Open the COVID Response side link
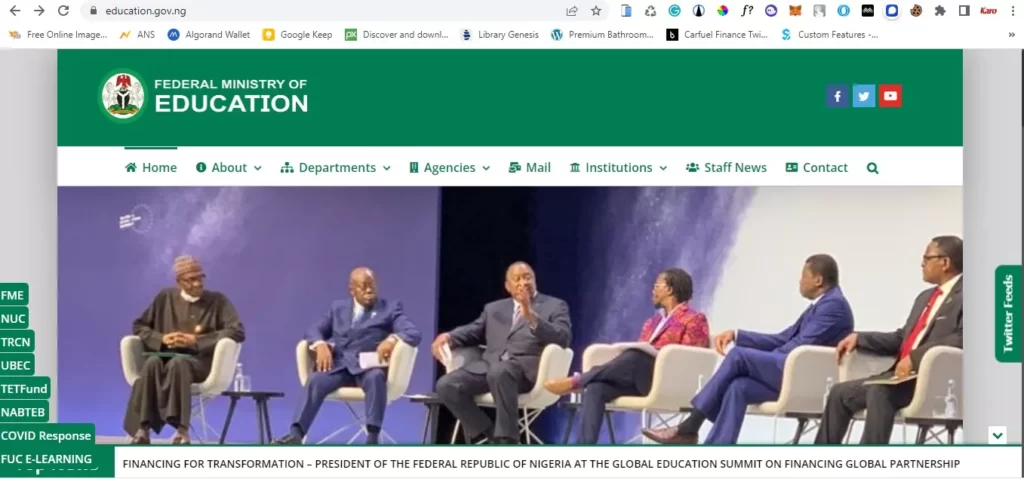This screenshot has height=479, width=1024. [46, 435]
